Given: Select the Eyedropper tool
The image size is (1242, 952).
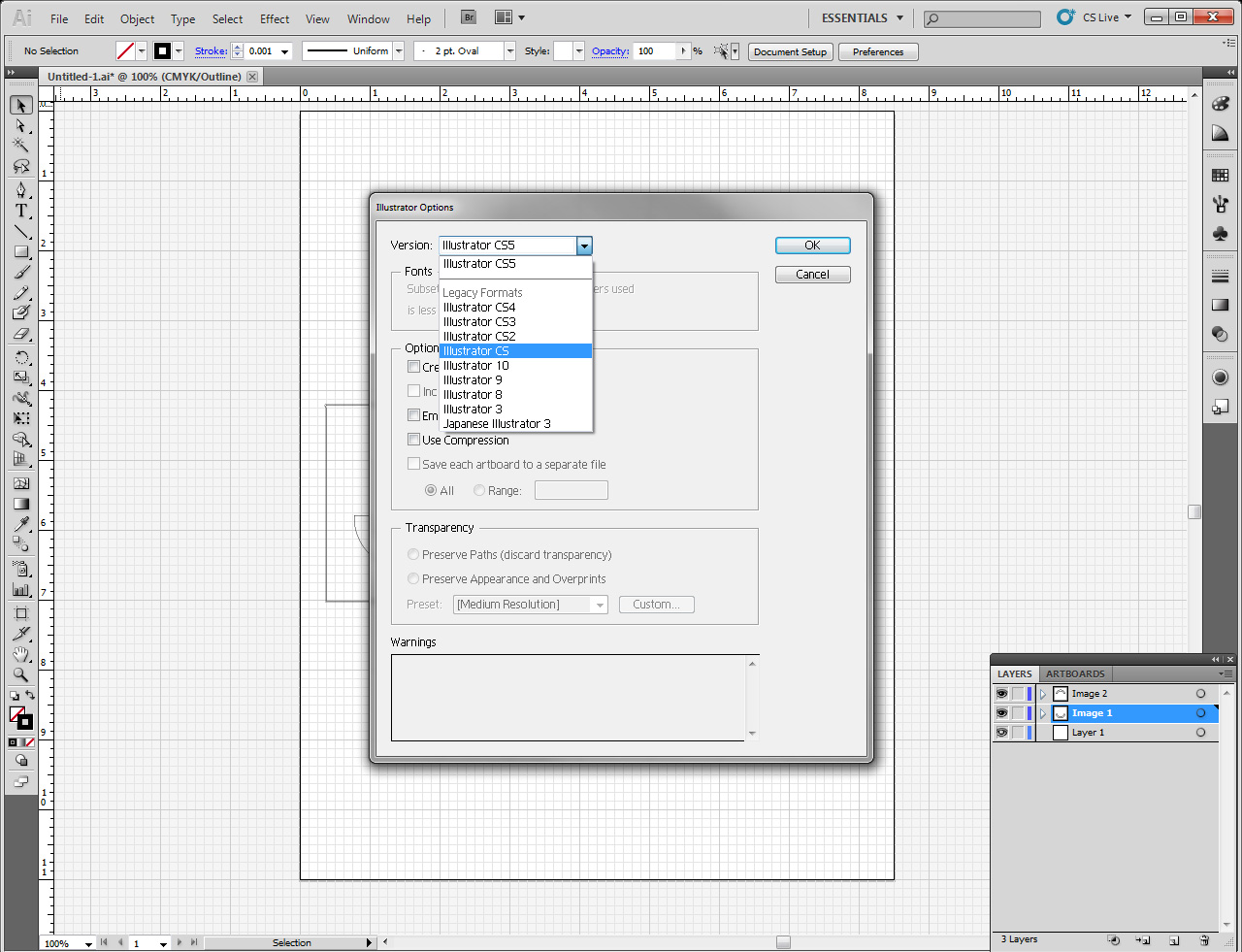Looking at the screenshot, I should pos(21,524).
